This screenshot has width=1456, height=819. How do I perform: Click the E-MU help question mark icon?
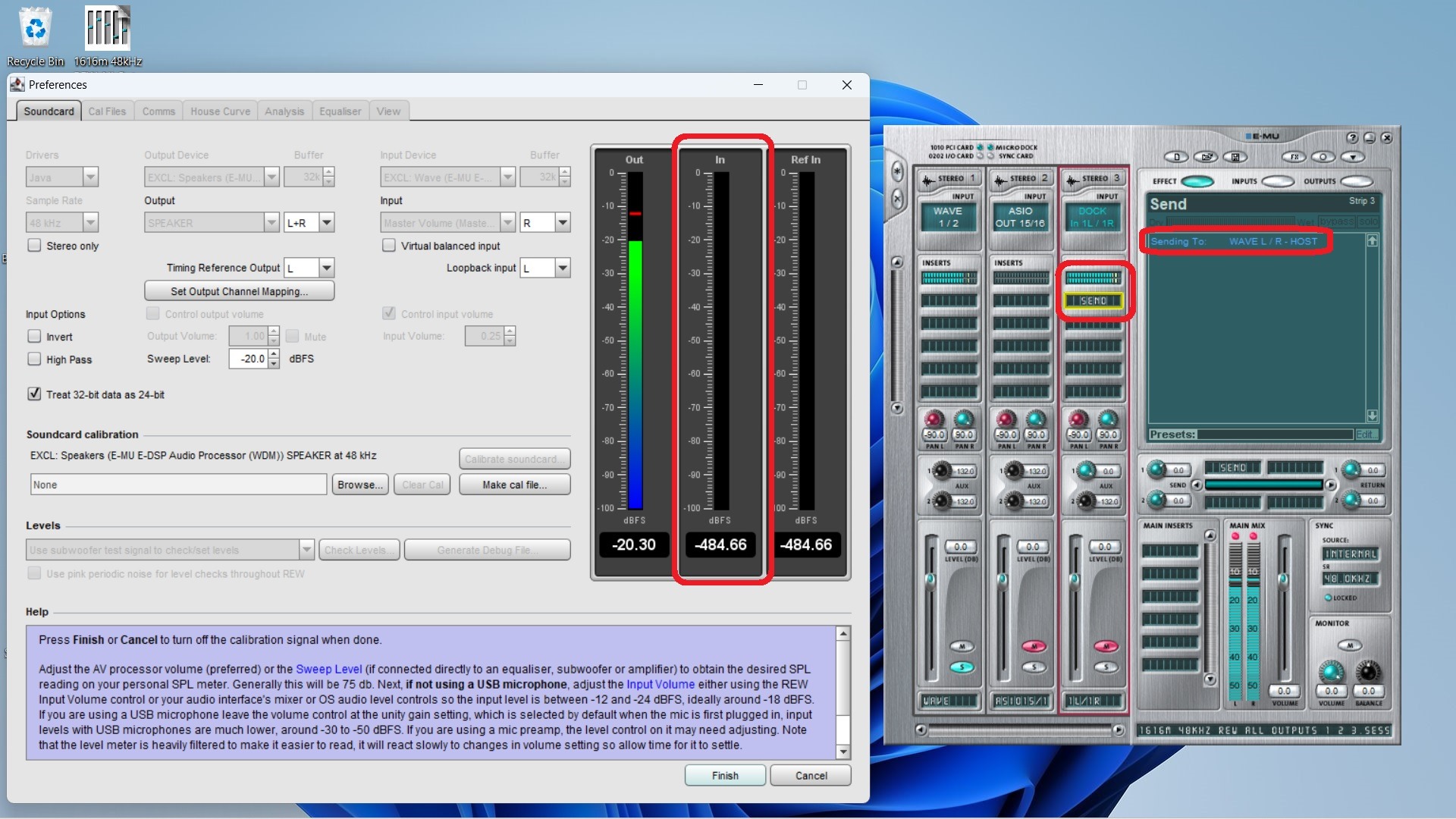point(1352,138)
